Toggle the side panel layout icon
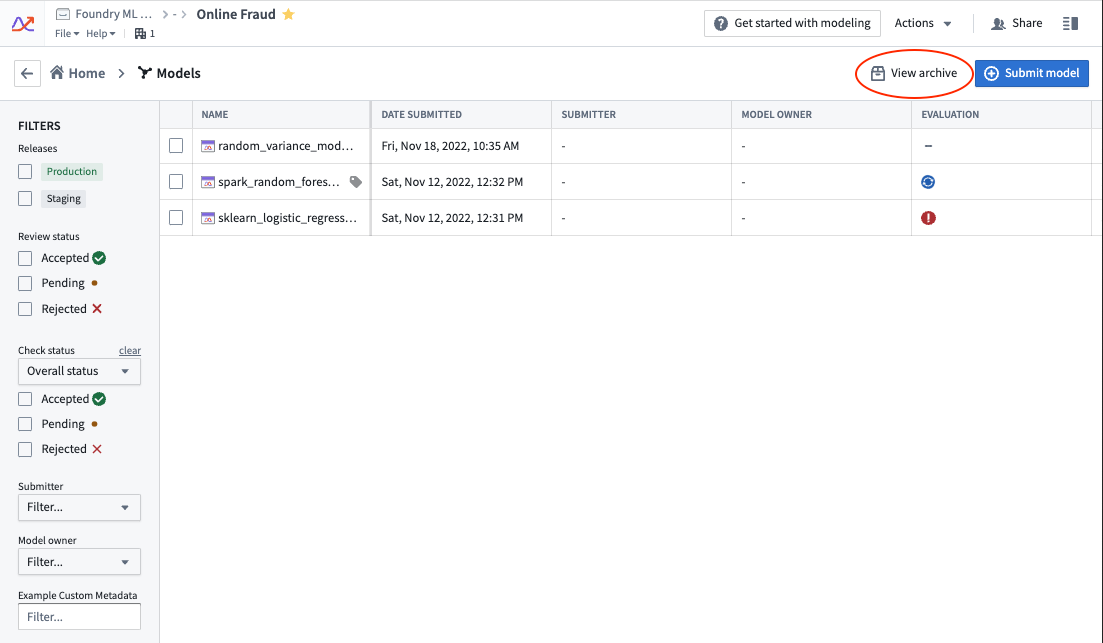1103x643 pixels. (x=1071, y=23)
